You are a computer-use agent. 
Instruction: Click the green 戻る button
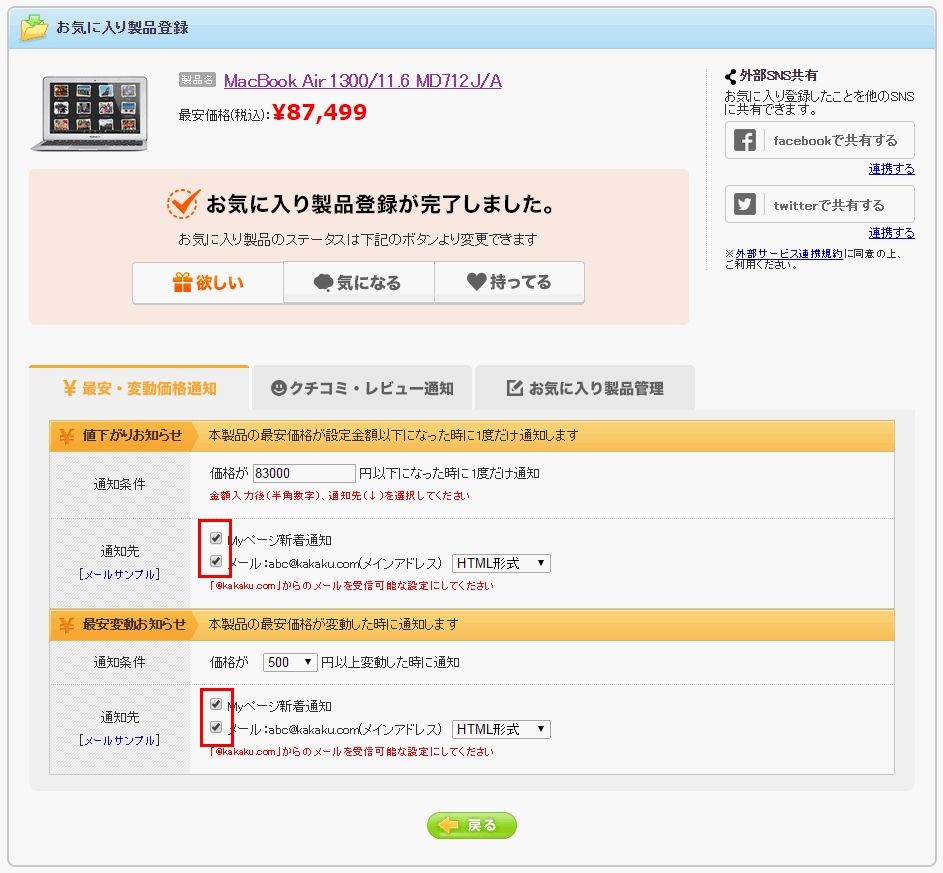[472, 826]
